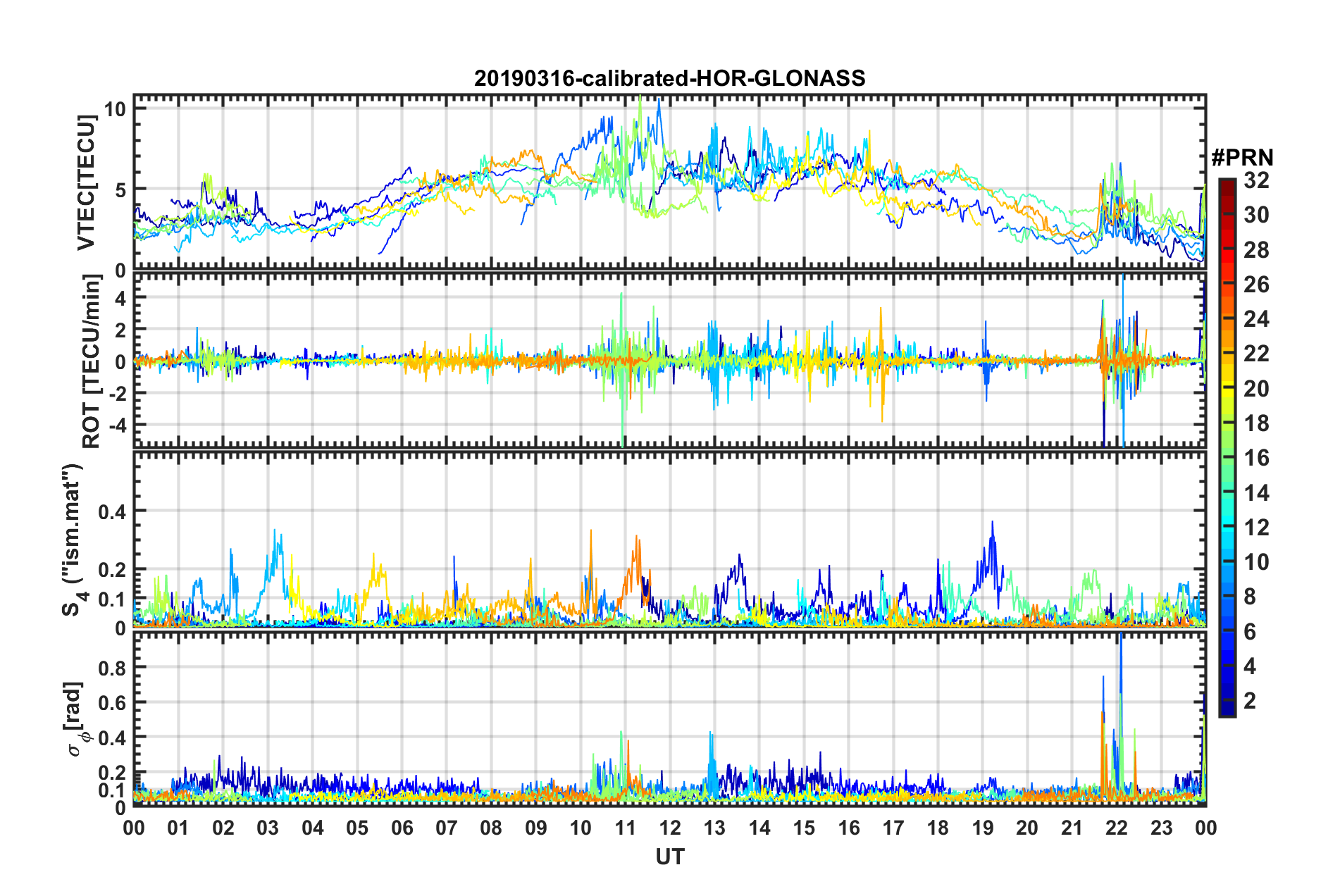Click x-axis tick label 11

coord(626,828)
